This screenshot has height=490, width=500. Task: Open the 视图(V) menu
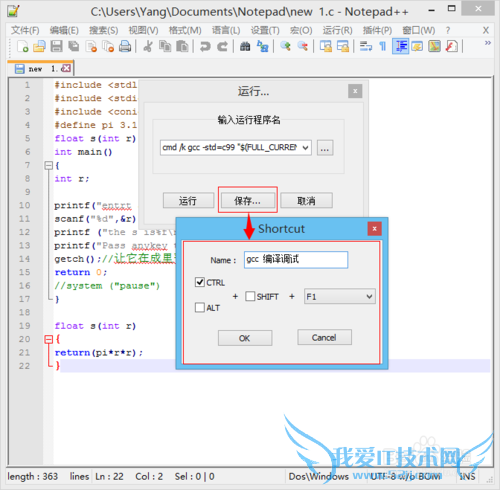[x=144, y=31]
